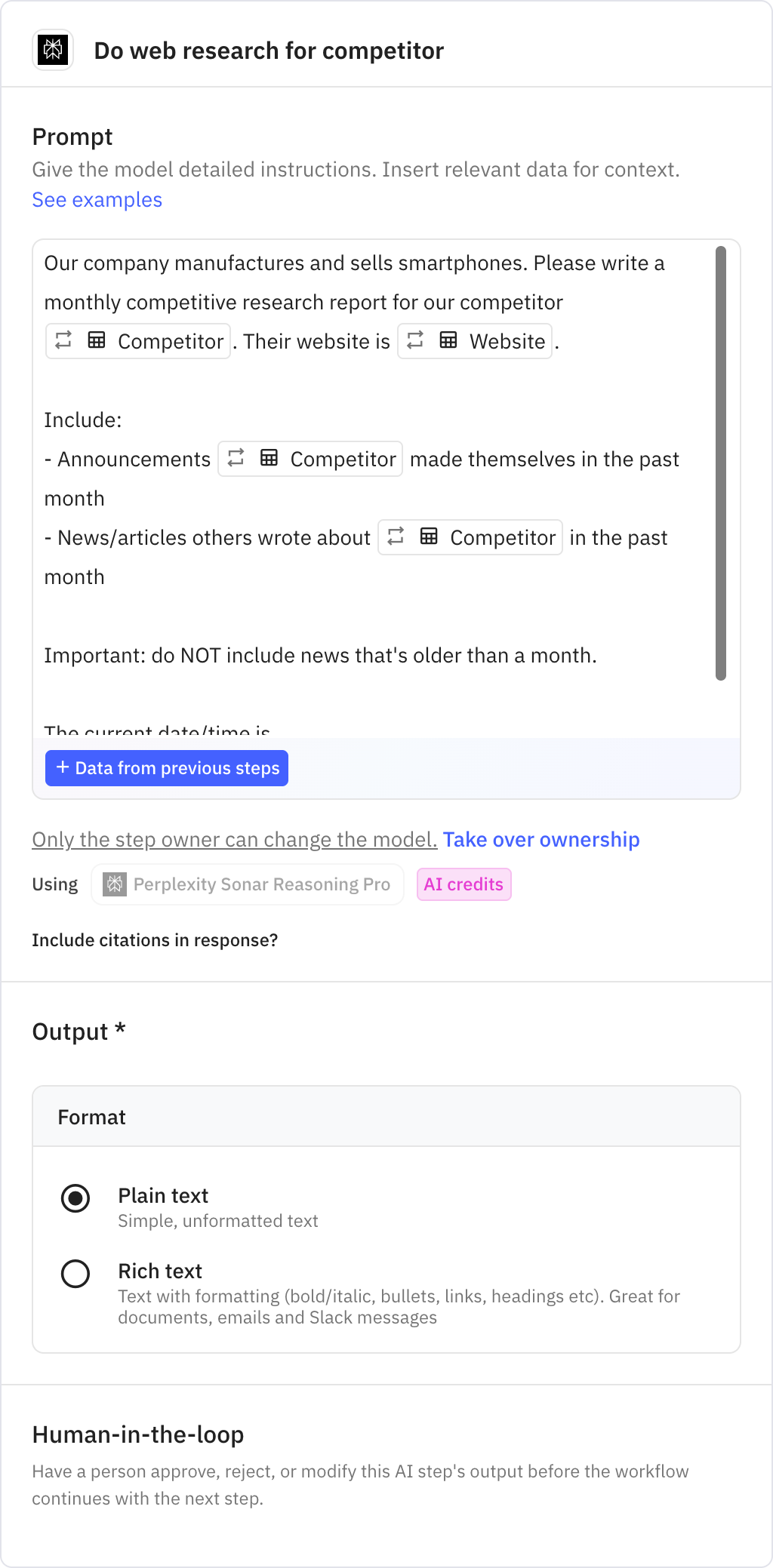773x1568 pixels.
Task: Click the Perplexity logo in the model chip
Action: 115,884
